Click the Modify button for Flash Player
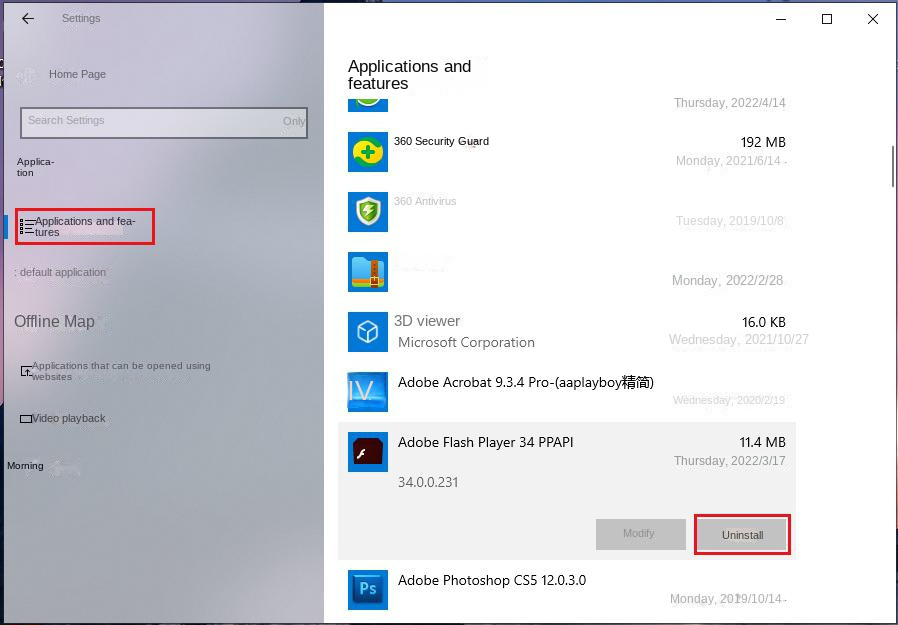The image size is (898, 625). click(x=640, y=534)
